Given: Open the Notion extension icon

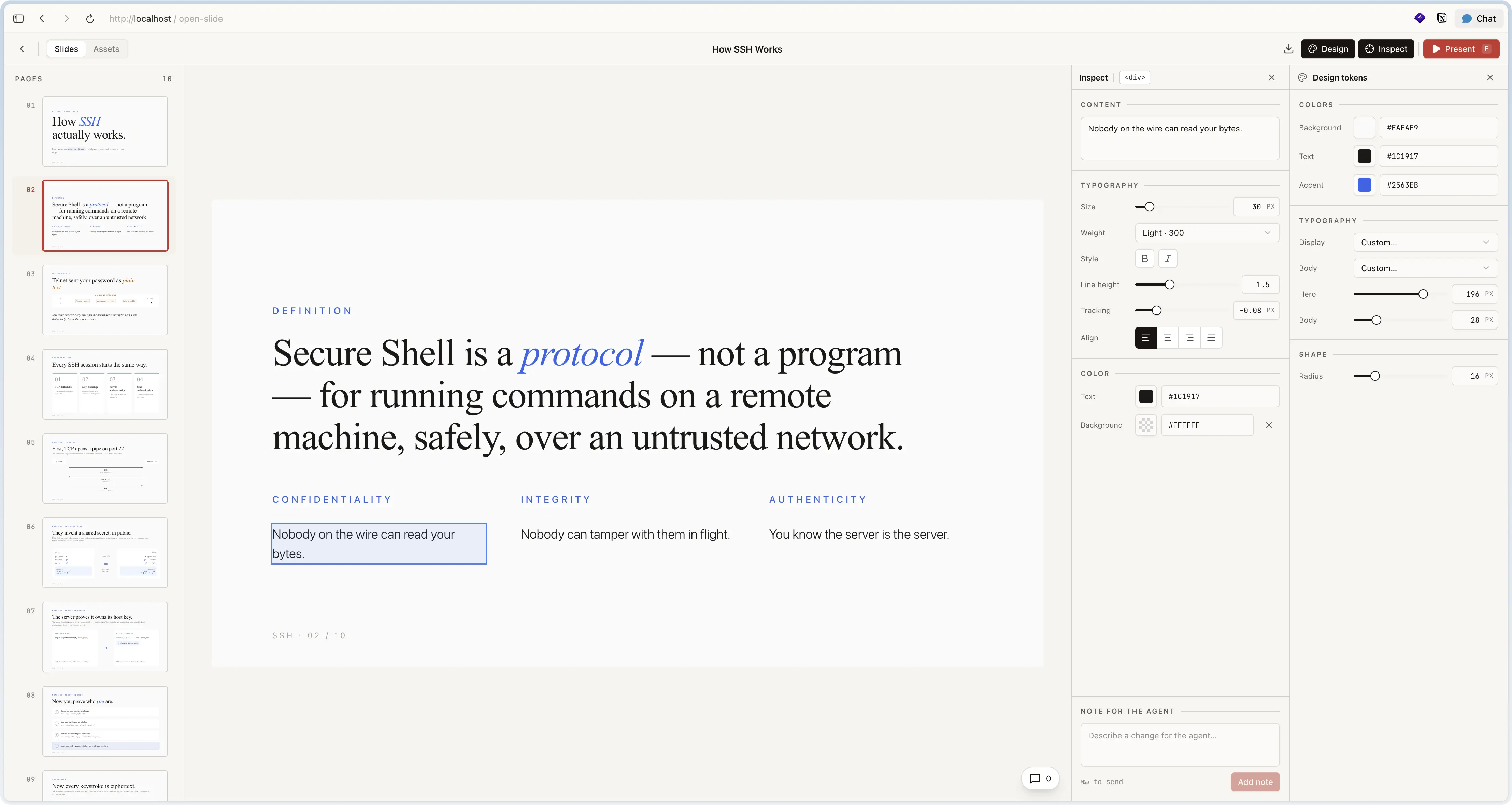Looking at the screenshot, I should point(1442,18).
